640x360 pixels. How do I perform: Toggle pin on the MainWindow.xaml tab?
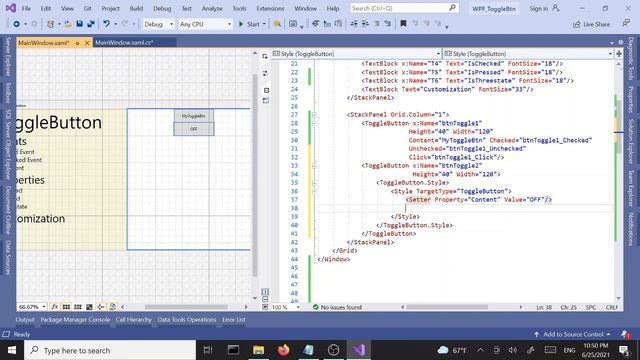click(77, 43)
